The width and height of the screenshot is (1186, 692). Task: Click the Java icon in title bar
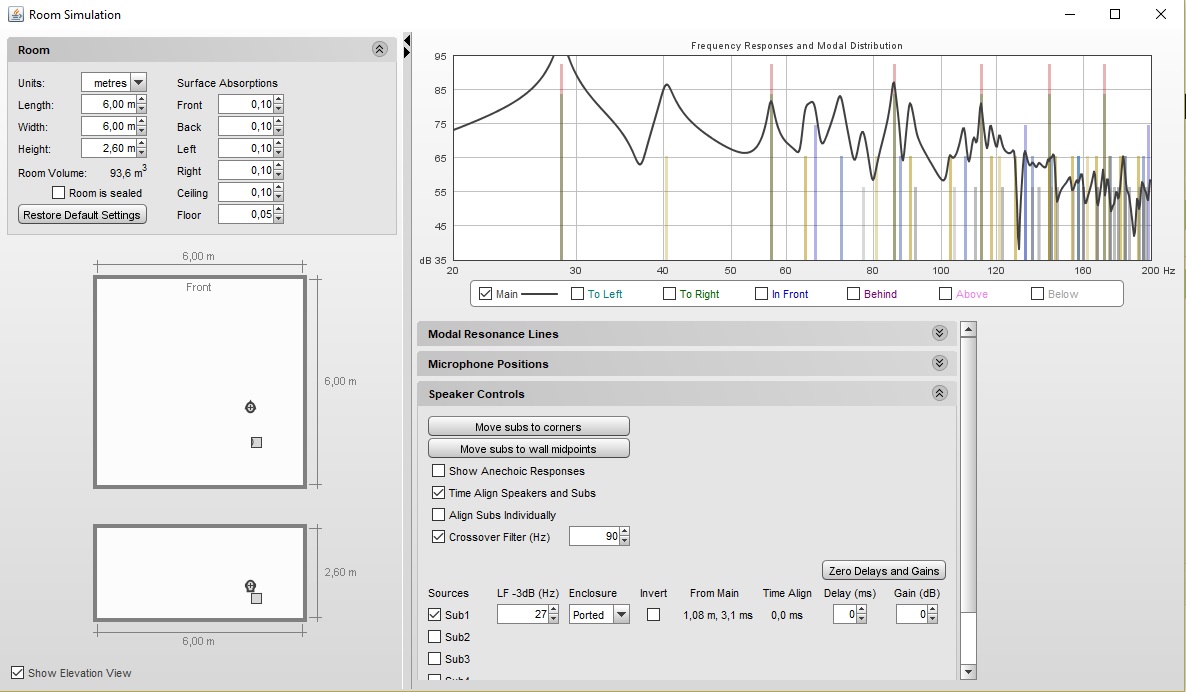point(15,14)
